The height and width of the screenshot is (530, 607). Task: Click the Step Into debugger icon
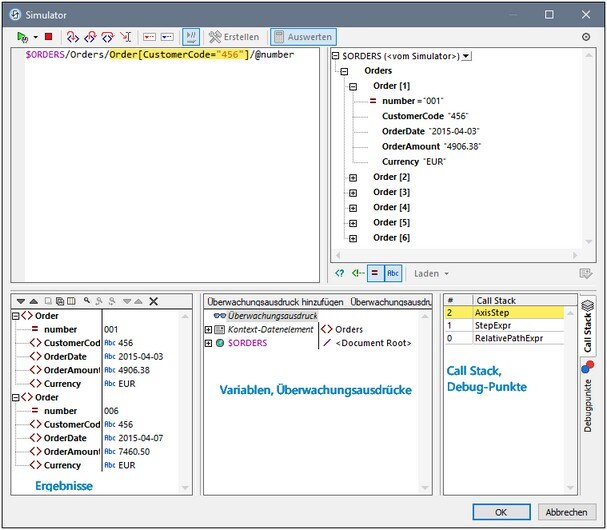pos(73,36)
